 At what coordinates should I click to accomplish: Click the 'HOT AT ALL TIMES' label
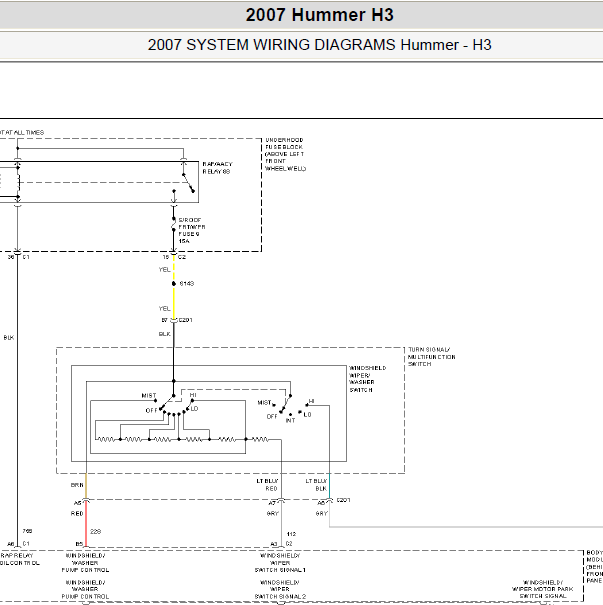[22, 132]
